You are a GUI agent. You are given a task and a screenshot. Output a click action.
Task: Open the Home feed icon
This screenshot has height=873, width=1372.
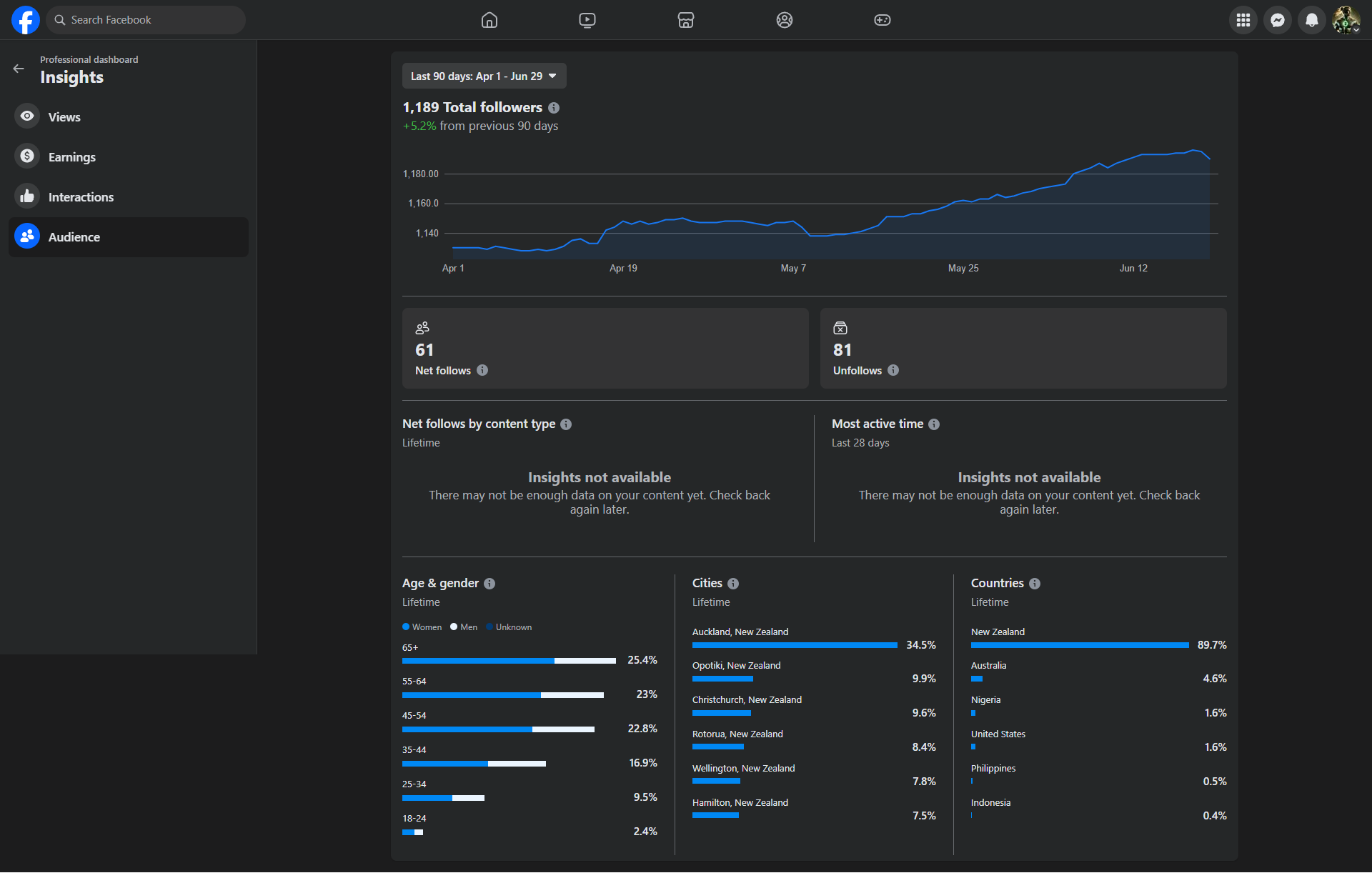(489, 20)
